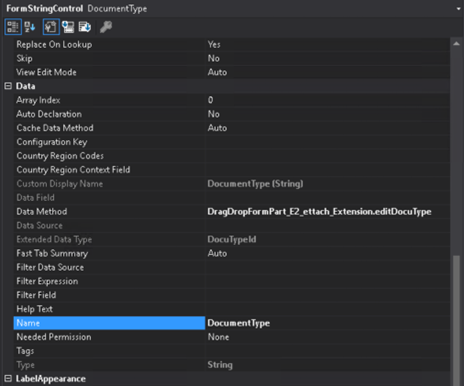Image resolution: width=464 pixels, height=386 pixels.
Task: Collapse the Data category
Action: click(x=8, y=86)
